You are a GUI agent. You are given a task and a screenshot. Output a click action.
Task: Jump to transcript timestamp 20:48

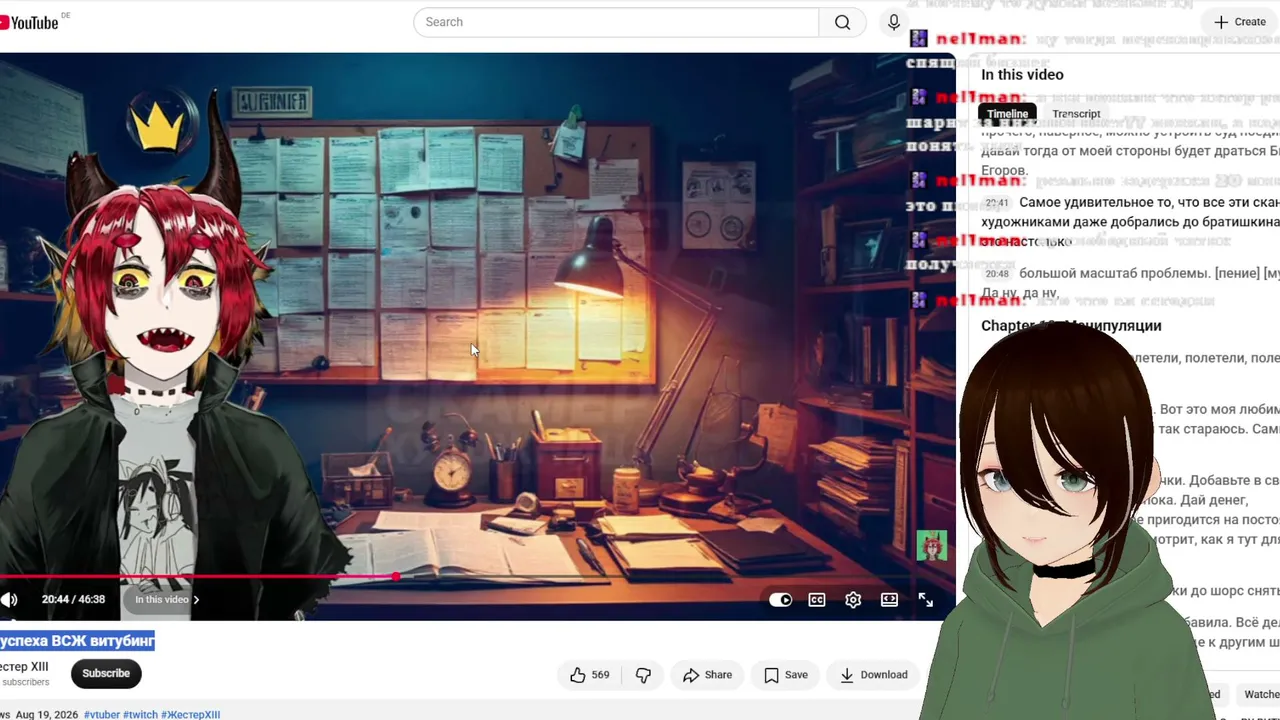pos(997,274)
